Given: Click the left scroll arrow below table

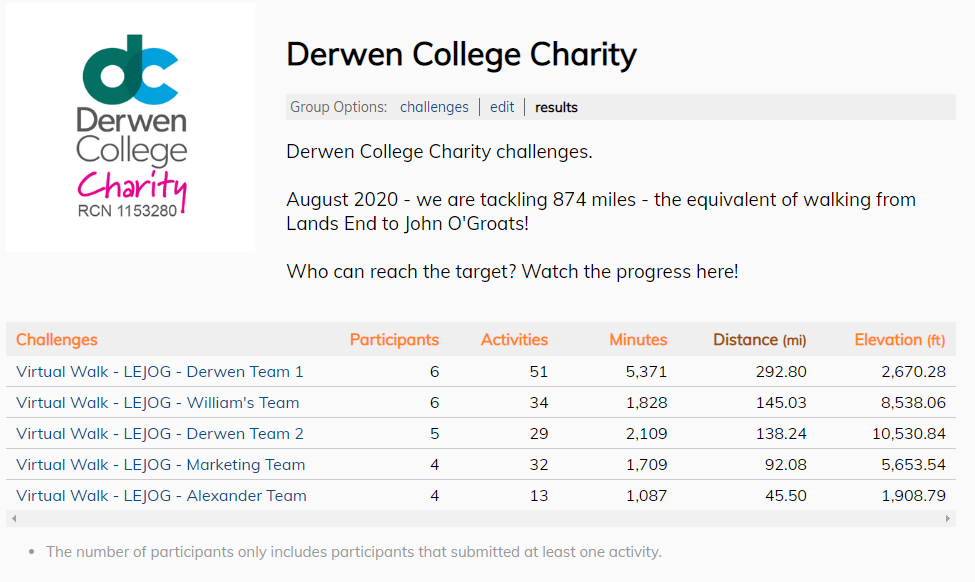Looking at the screenshot, I should [14, 518].
